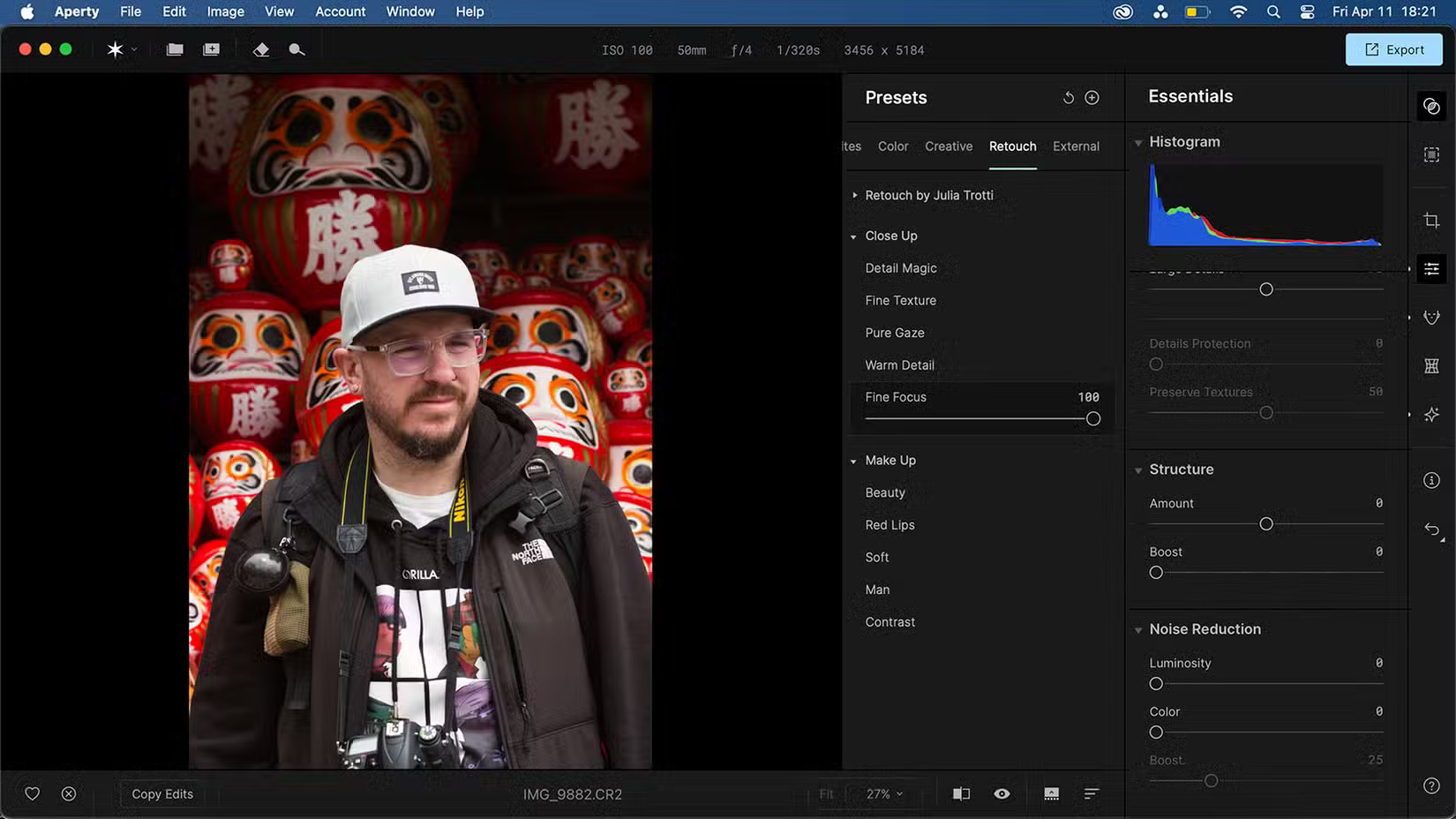Open the Essentials adjustments panel icon
This screenshot has height=819, width=1456.
click(1430, 268)
